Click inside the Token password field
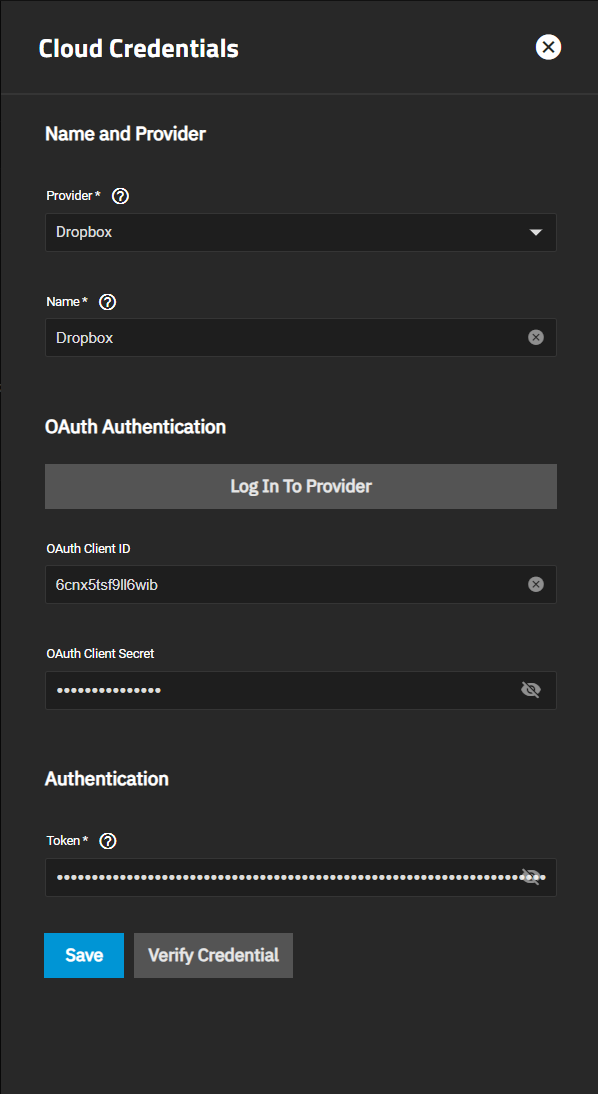The width and height of the screenshot is (598, 1094). click(283, 877)
